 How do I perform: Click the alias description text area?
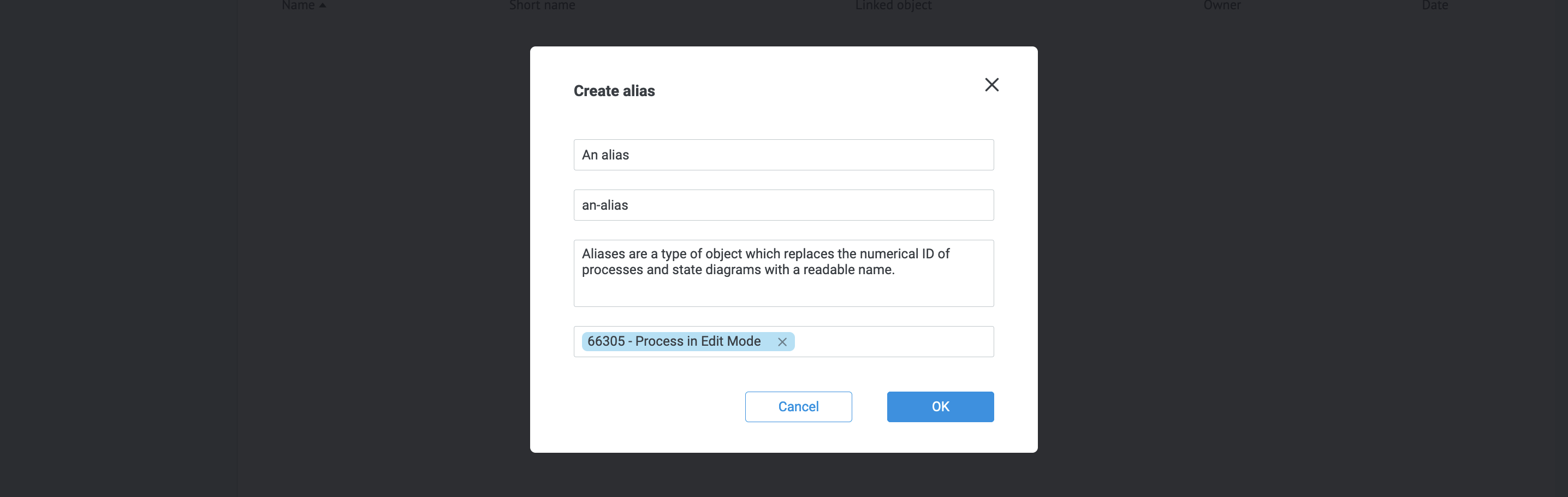click(783, 273)
